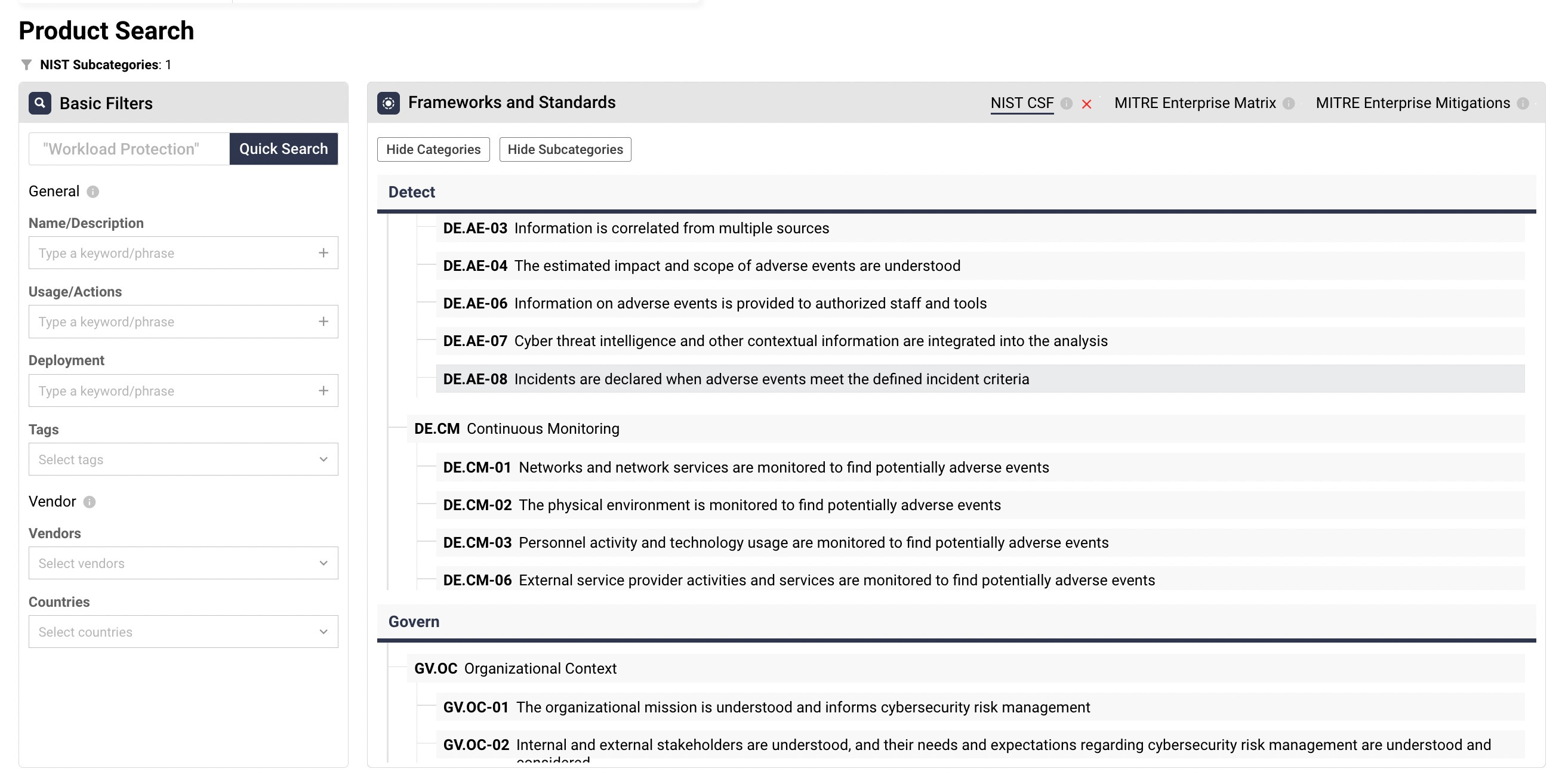Select GV.OC Organizational Context category
Image resolution: width=1559 pixels, height=784 pixels.
(966, 668)
